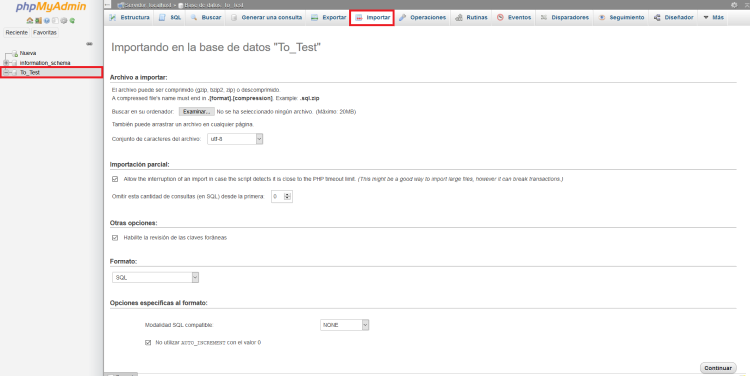
Task: Click the Exportar tab icon
Action: [314, 17]
